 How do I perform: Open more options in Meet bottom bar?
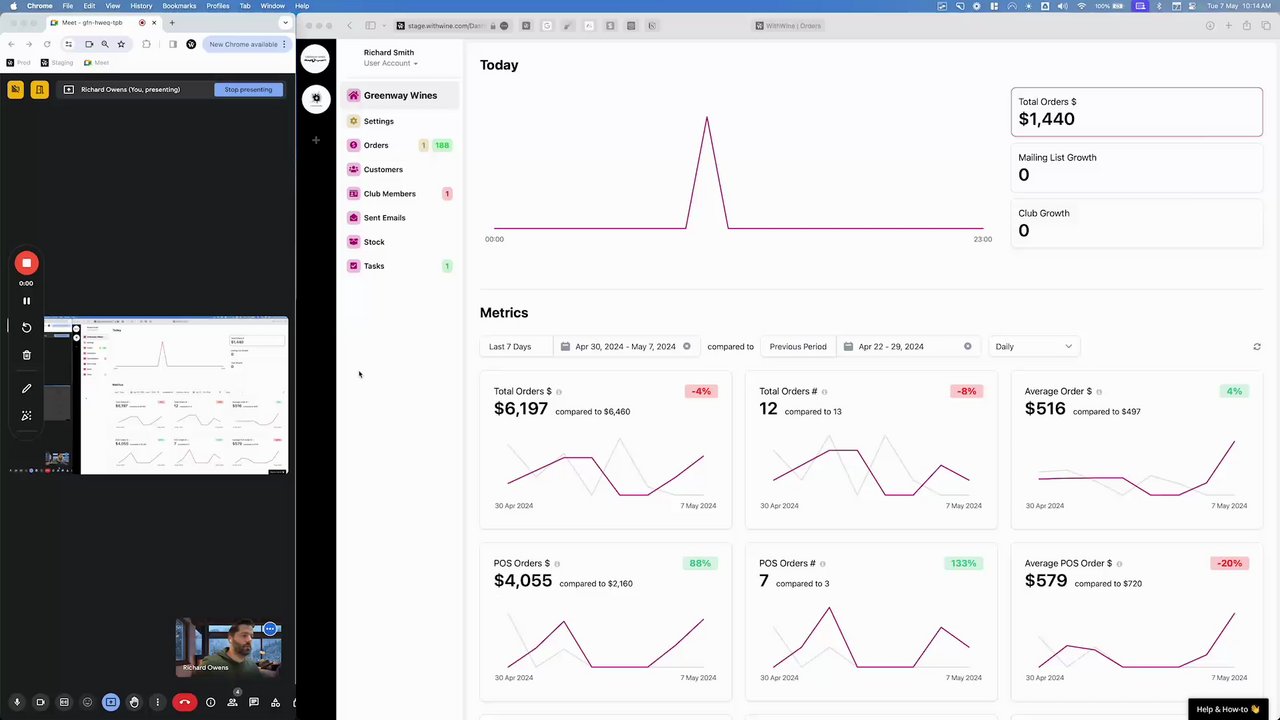(x=157, y=702)
